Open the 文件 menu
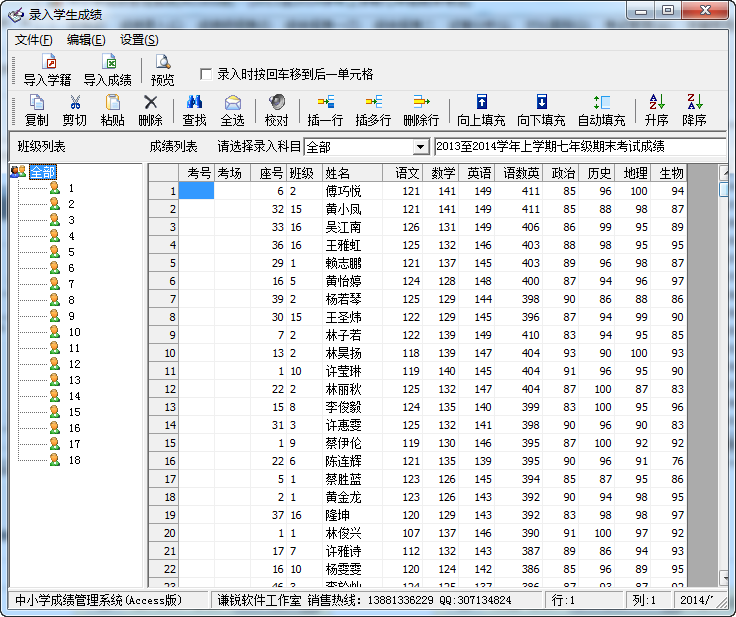The height and width of the screenshot is (617, 736). click(x=33, y=40)
